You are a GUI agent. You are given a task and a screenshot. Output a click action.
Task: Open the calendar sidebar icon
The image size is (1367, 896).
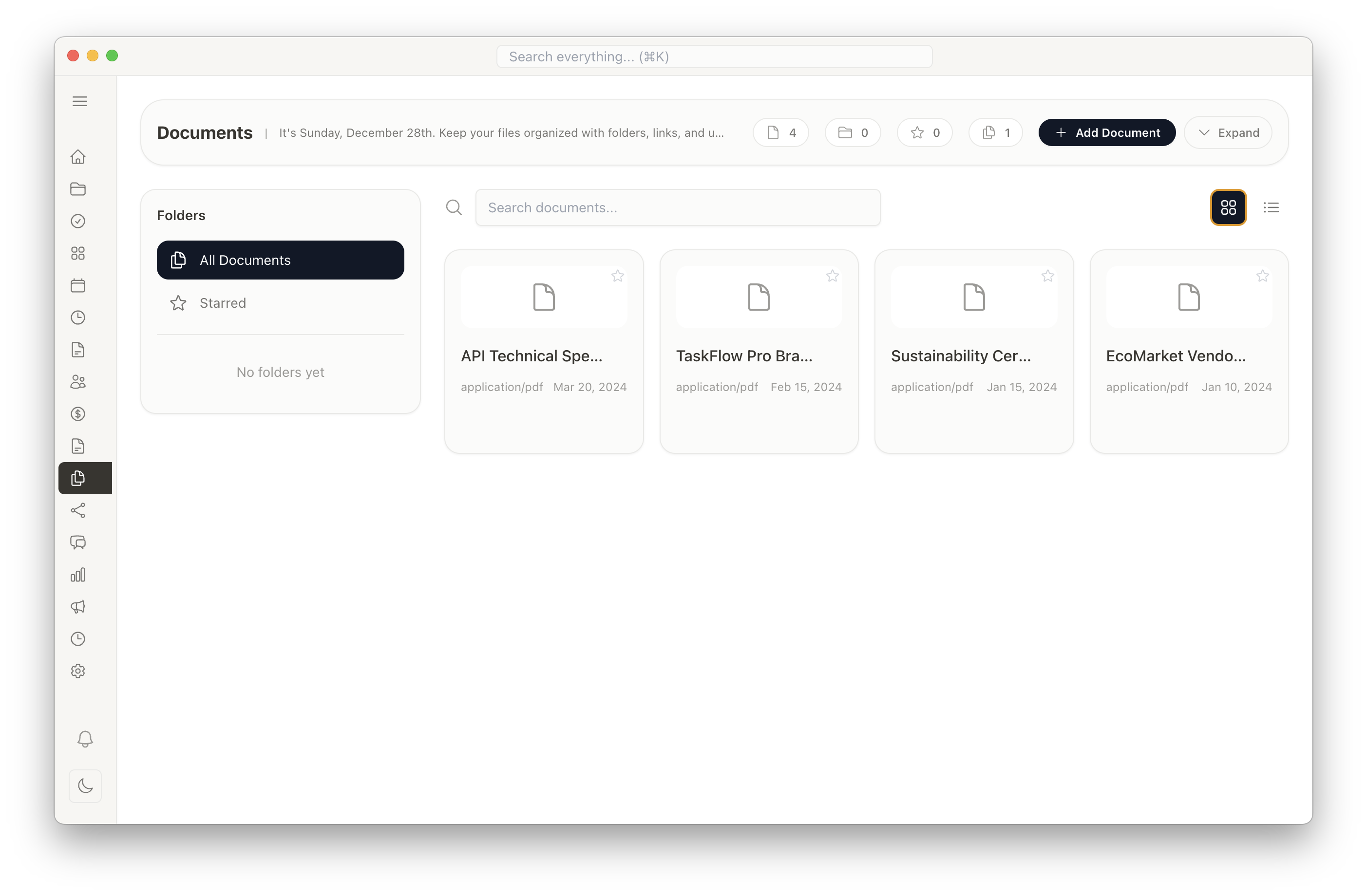coord(78,285)
